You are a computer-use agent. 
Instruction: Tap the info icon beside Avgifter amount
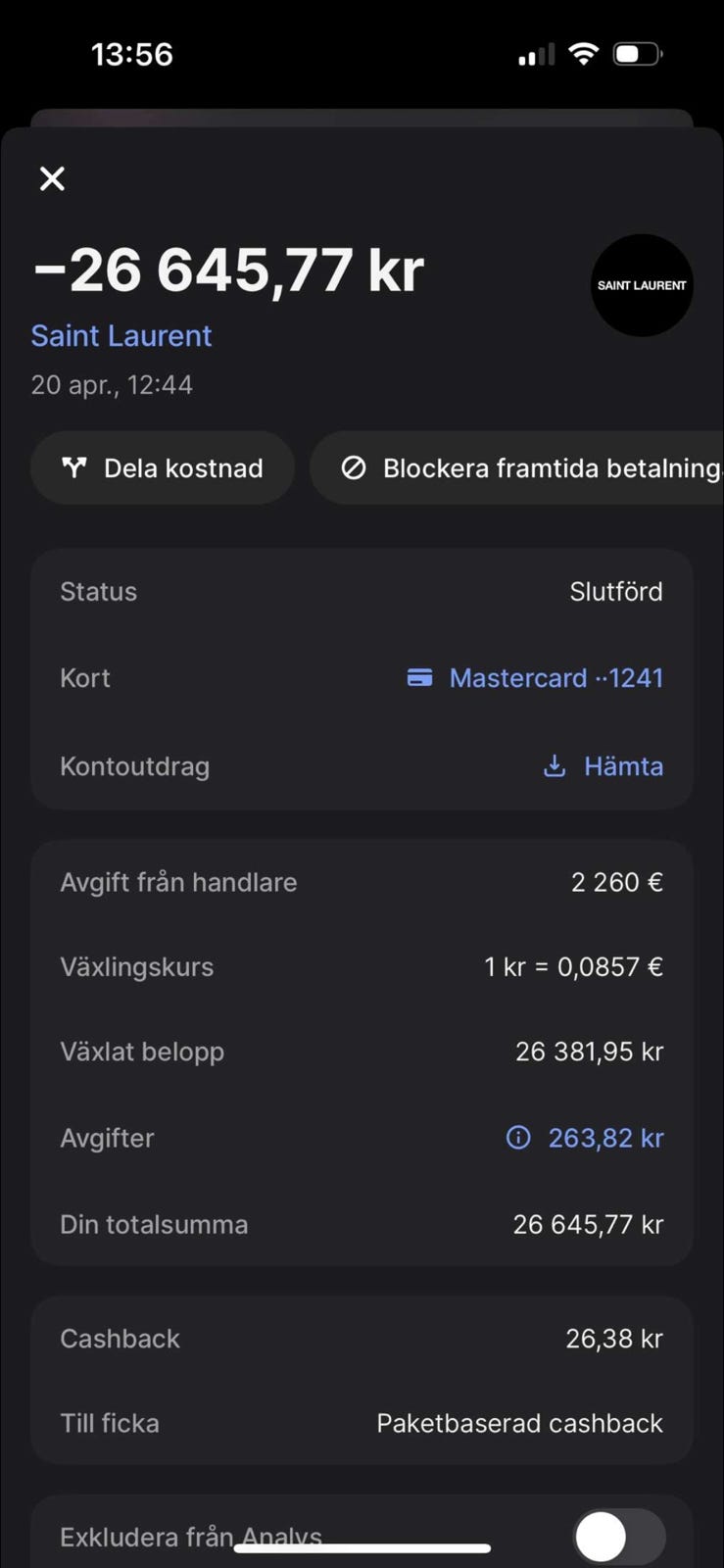pos(517,1138)
